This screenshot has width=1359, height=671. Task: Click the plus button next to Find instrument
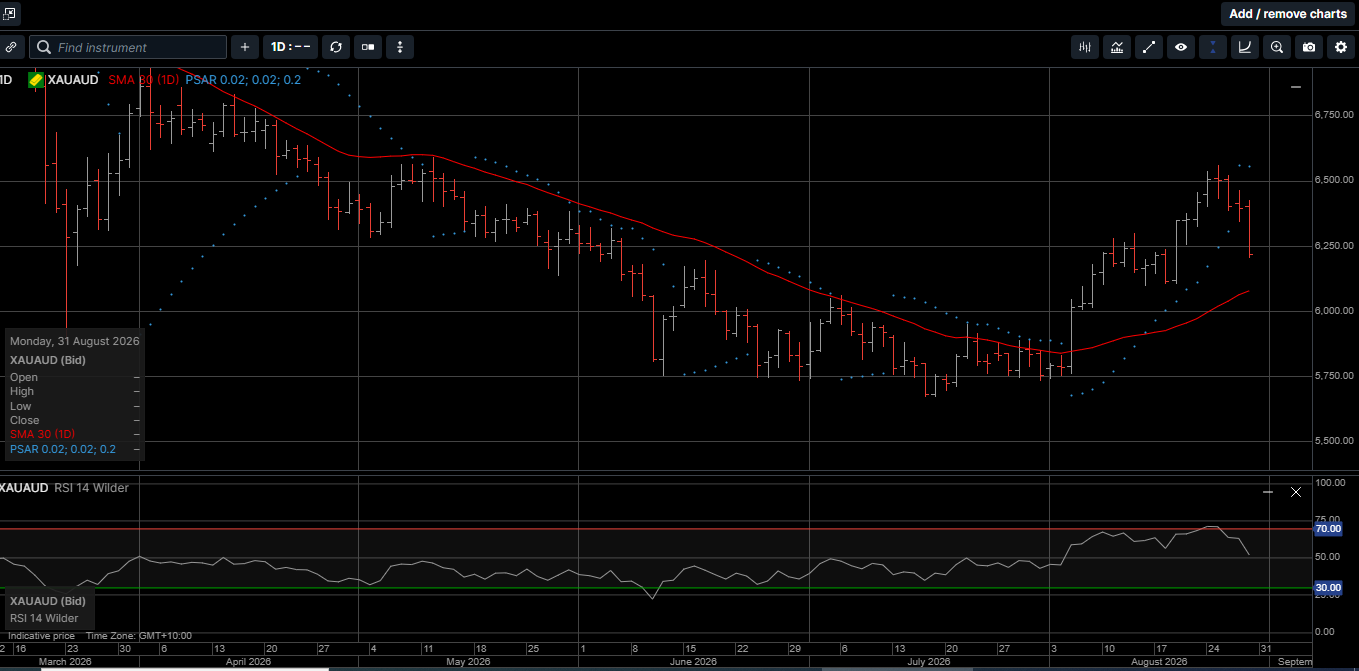pyautogui.click(x=245, y=47)
